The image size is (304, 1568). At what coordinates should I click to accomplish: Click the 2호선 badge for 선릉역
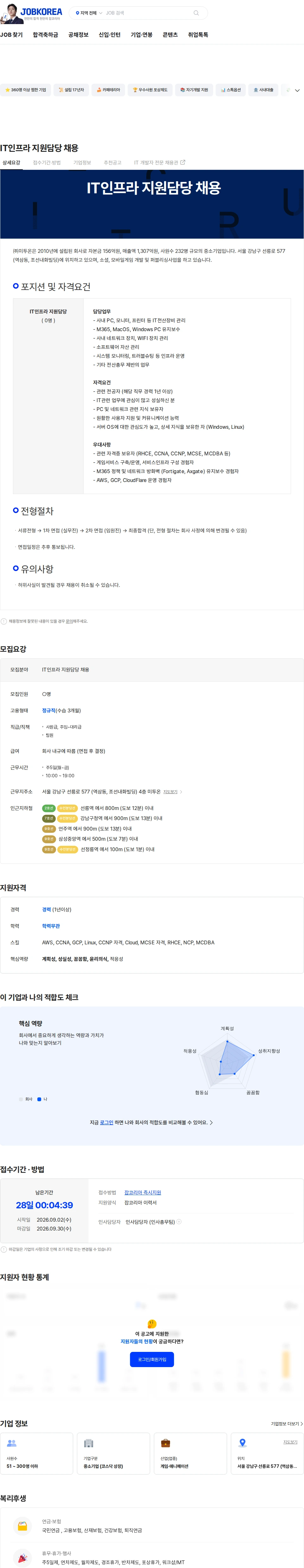[49, 808]
